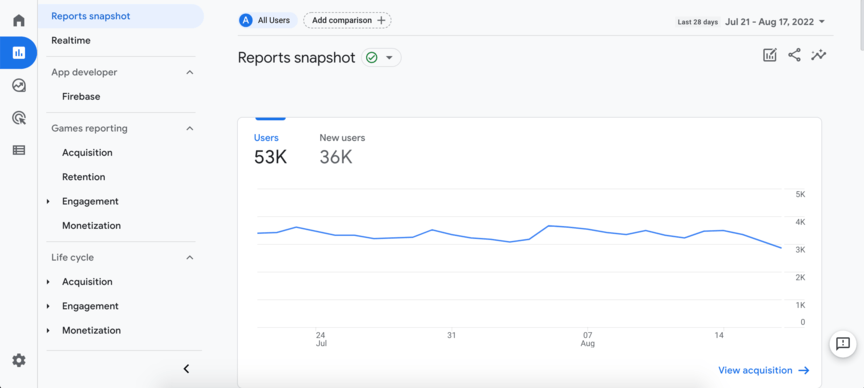Open Retention under Games reporting
The image size is (864, 388).
click(84, 177)
